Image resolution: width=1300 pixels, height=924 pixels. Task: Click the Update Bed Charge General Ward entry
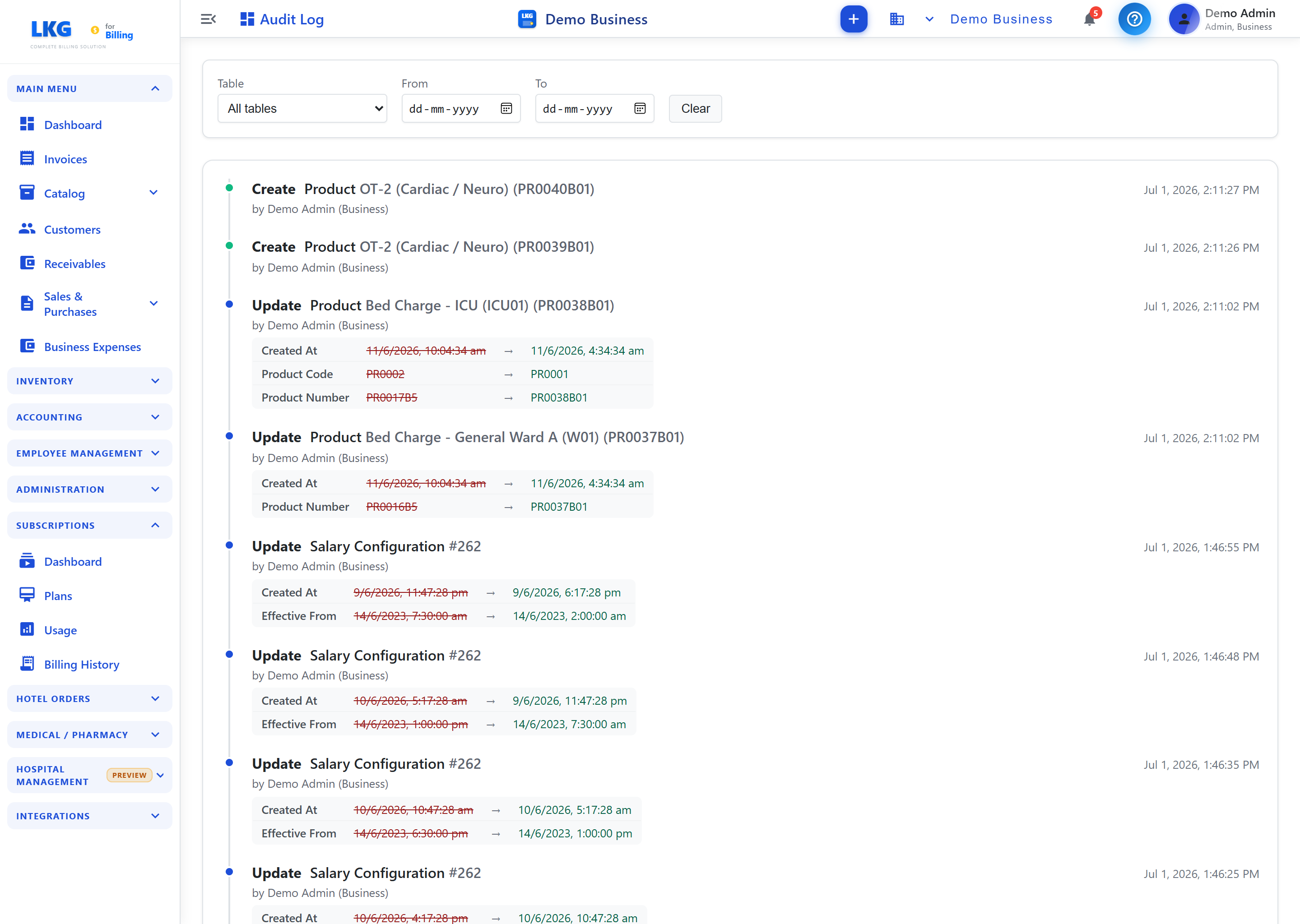tap(468, 437)
